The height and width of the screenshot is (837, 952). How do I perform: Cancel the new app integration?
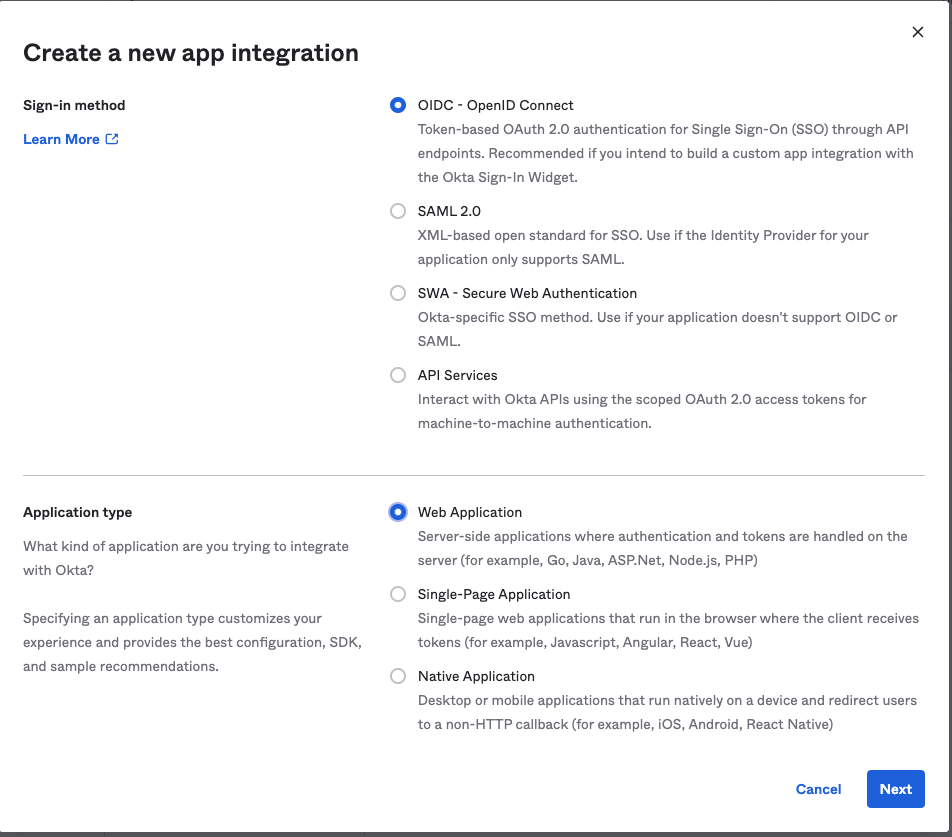pyautogui.click(x=818, y=789)
